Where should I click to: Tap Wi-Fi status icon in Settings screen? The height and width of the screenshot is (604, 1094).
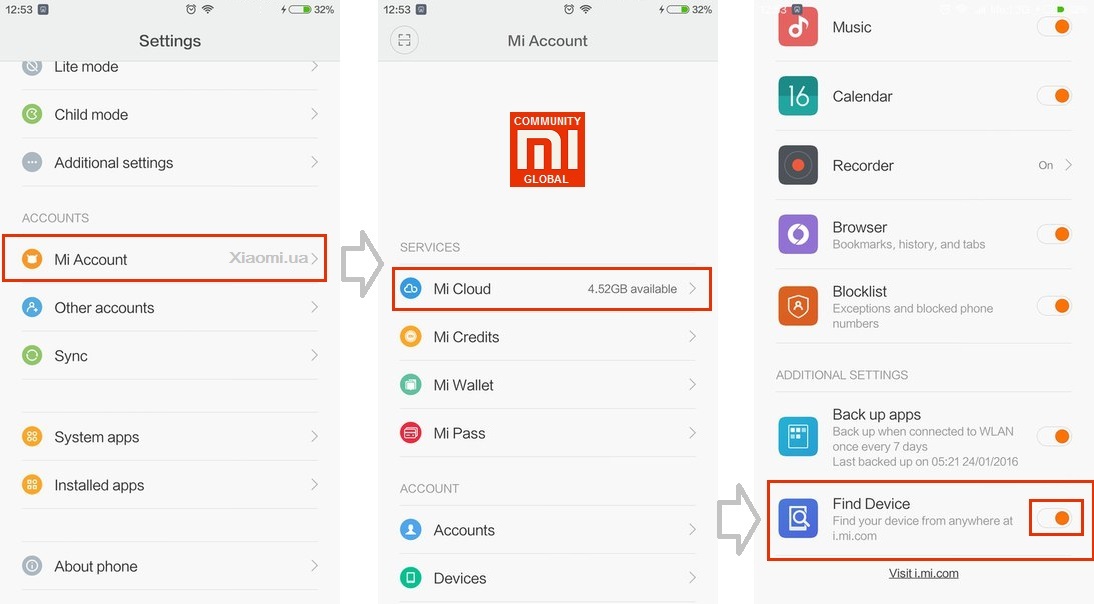[x=208, y=9]
